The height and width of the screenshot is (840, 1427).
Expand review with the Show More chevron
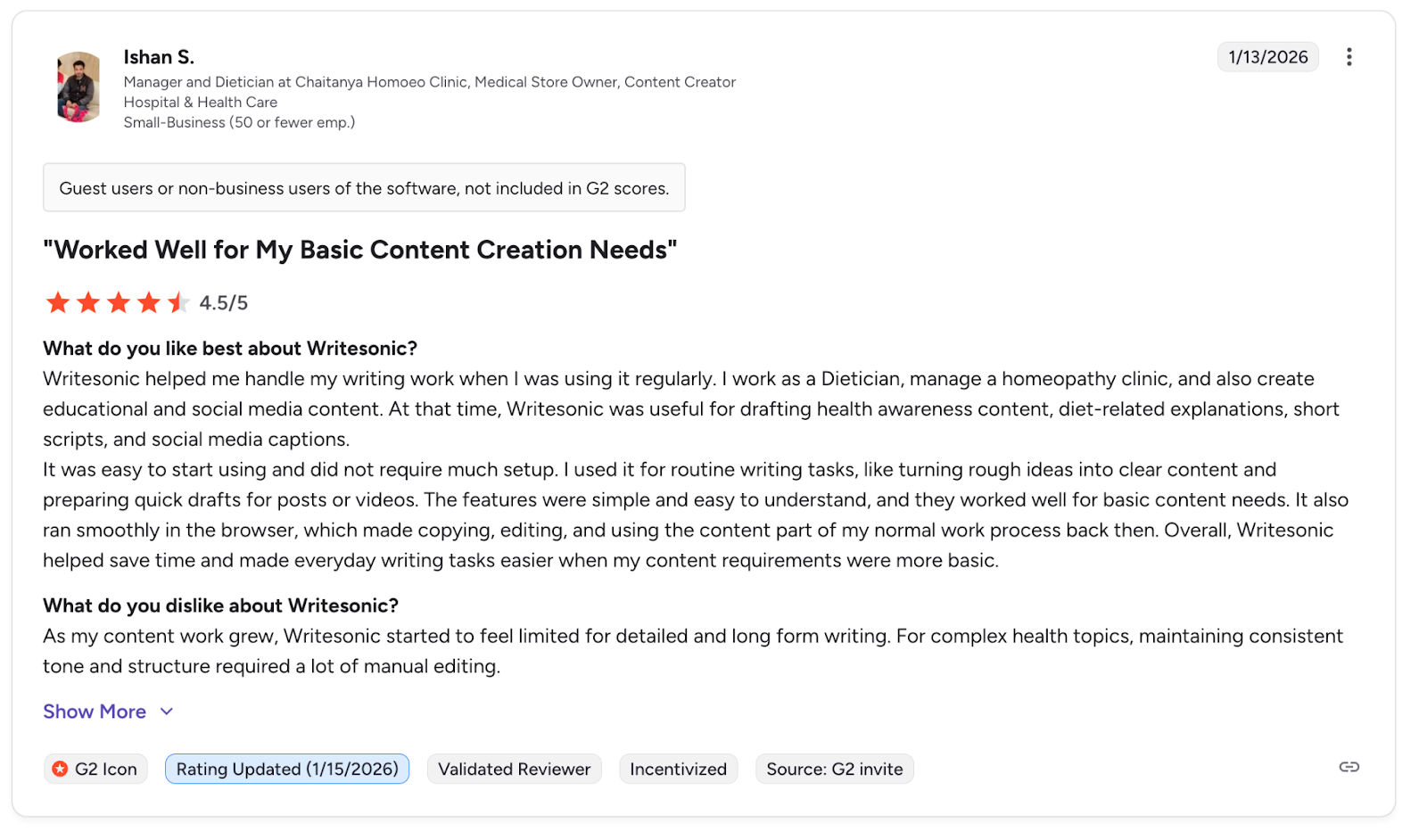[167, 712]
